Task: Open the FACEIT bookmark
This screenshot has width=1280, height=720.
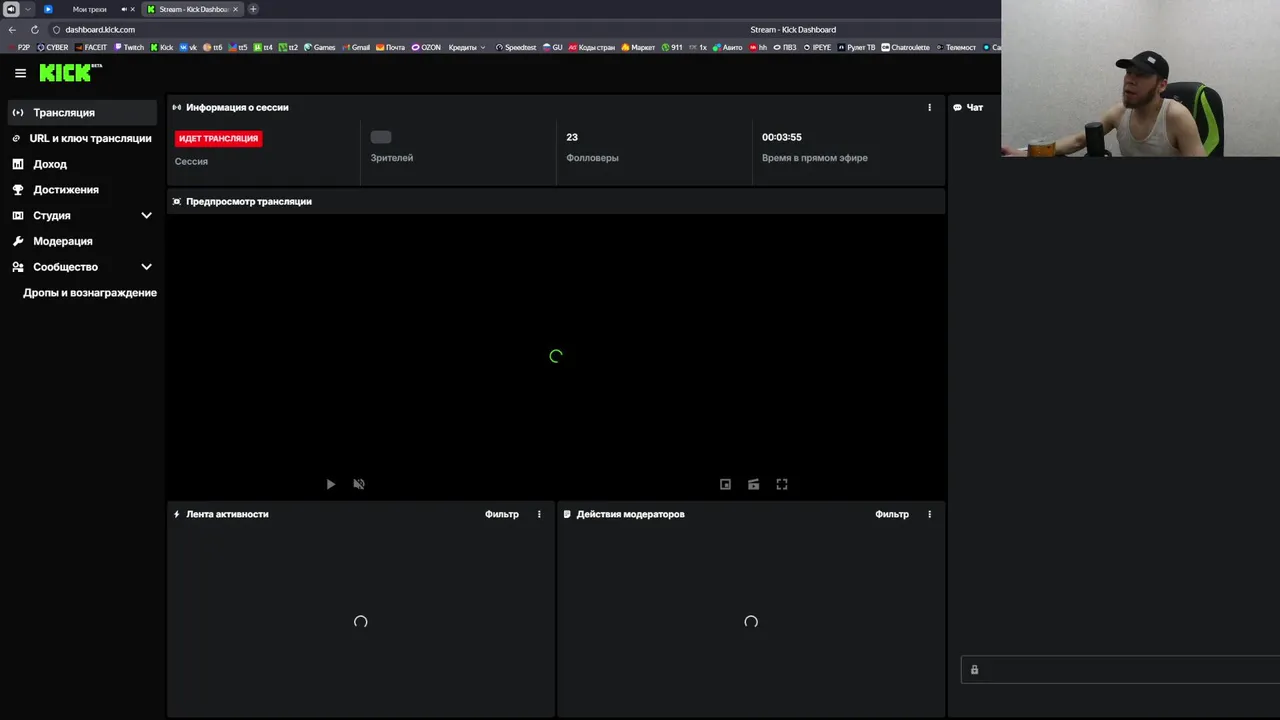Action: [91, 47]
